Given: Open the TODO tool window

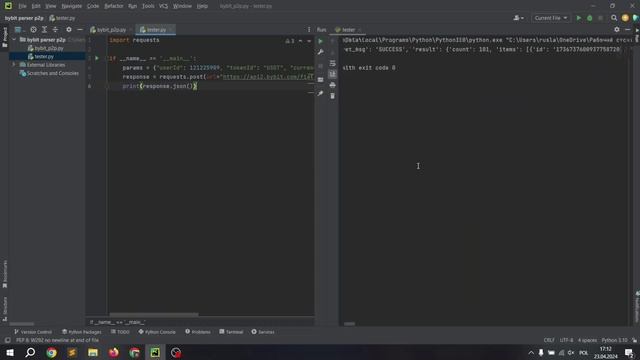Looking at the screenshot, I should click(x=120, y=332).
